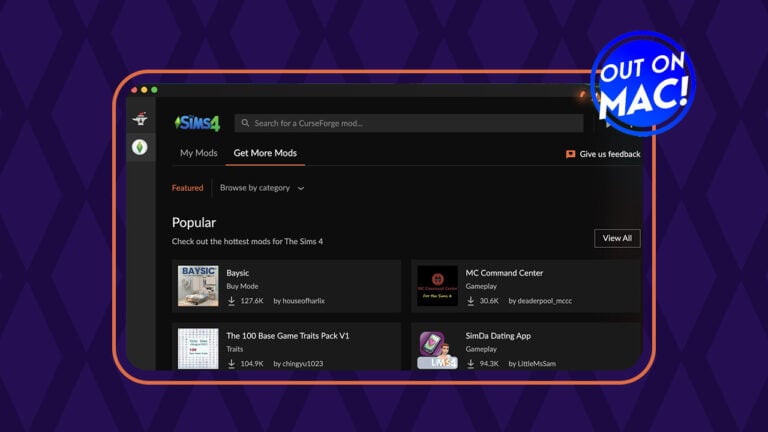768x432 pixels.
Task: Click the CurseForge anvil icon in sidebar
Action: pos(140,119)
